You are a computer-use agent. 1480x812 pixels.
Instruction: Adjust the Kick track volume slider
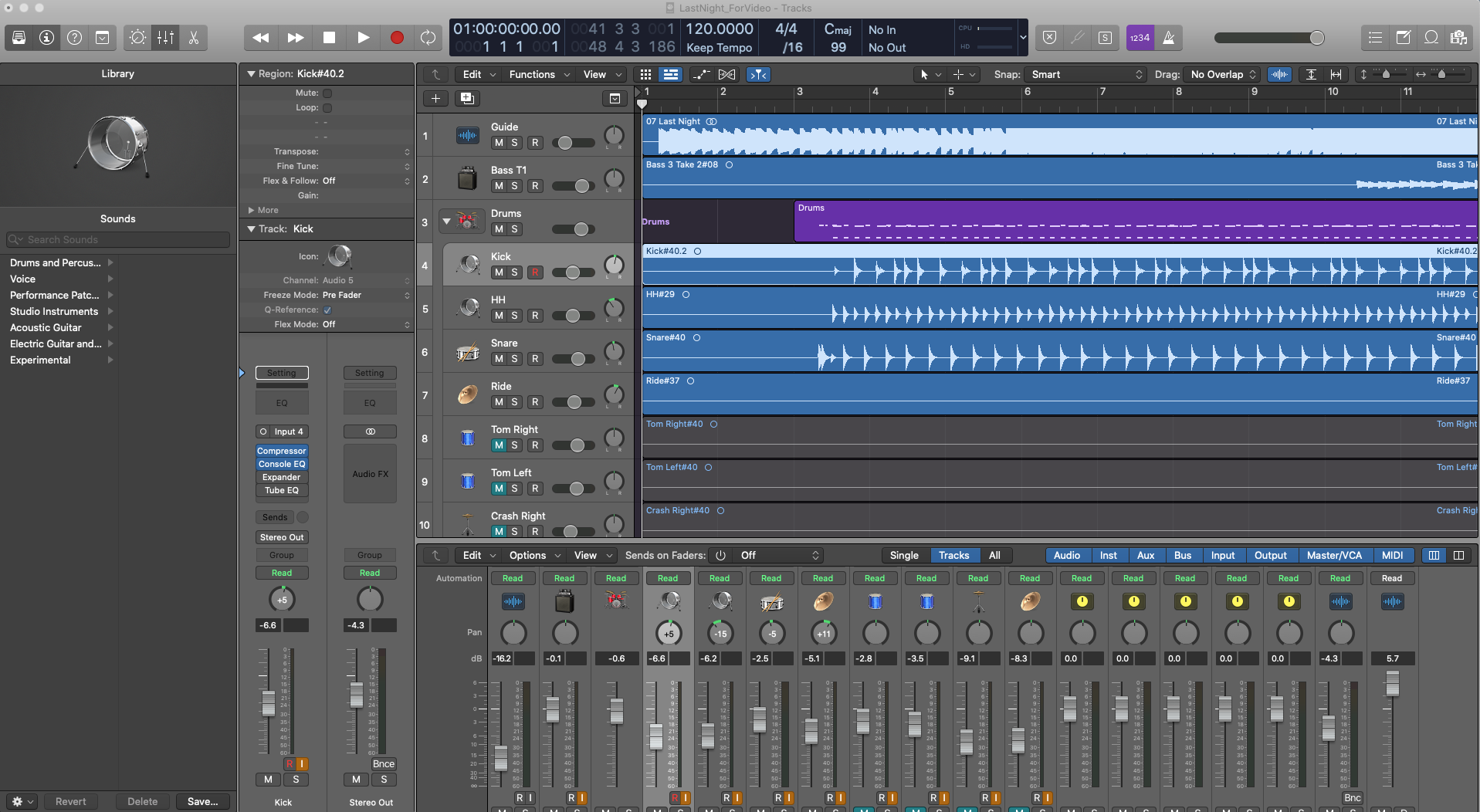point(573,272)
